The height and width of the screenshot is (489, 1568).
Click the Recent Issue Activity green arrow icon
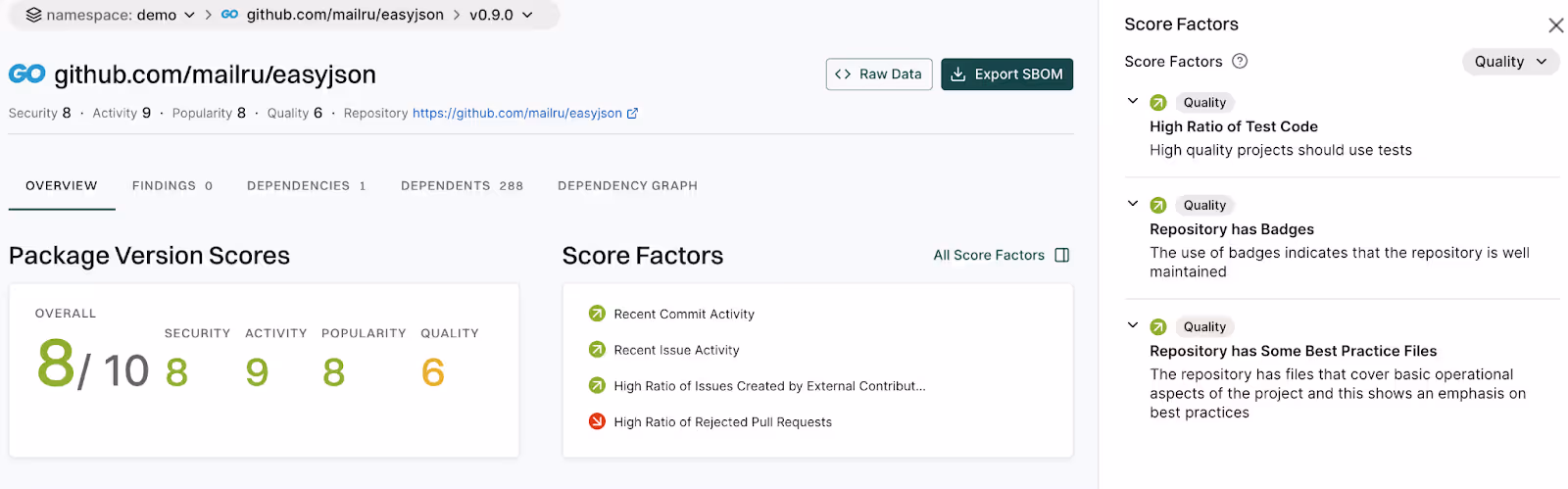tap(597, 350)
